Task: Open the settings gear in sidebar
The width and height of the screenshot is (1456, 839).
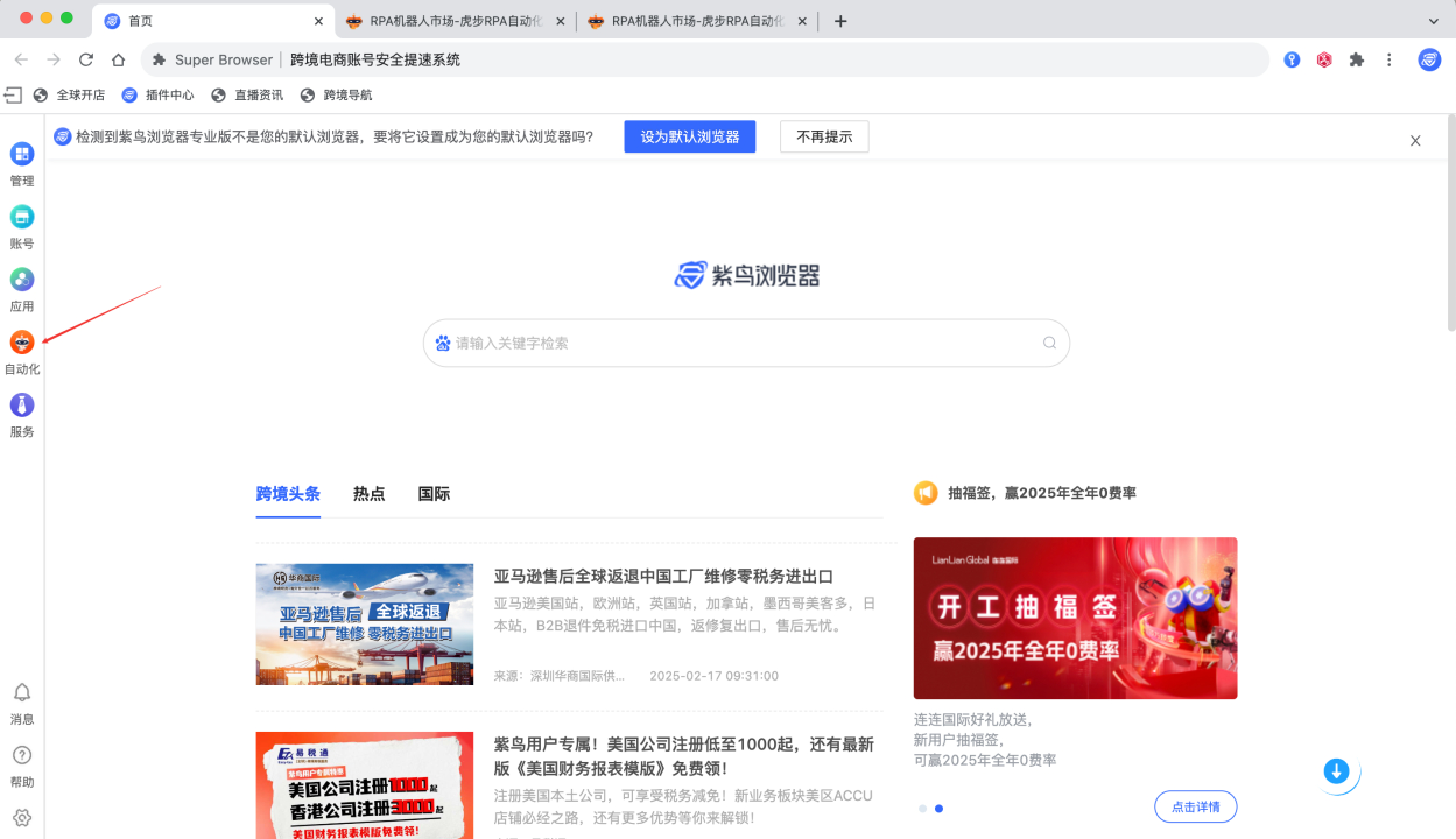Action: [22, 817]
